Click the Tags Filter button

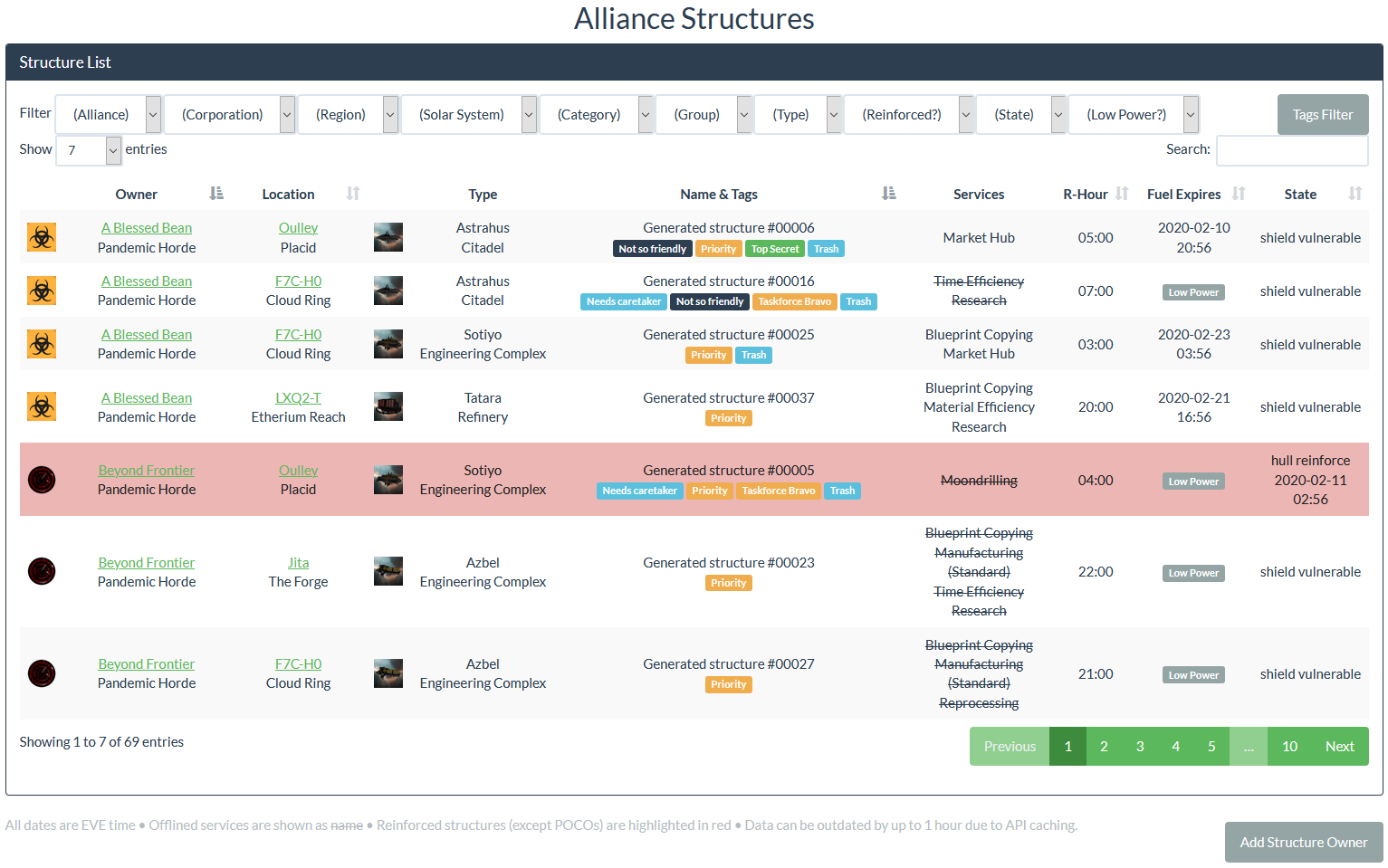coord(1322,114)
